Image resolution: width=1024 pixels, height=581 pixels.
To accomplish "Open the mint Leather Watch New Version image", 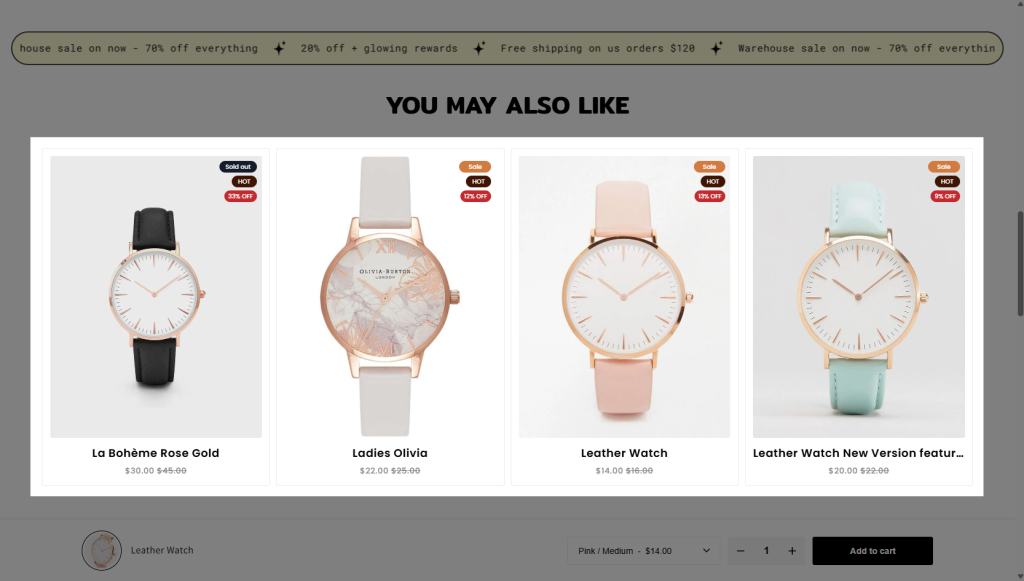I will (859, 296).
